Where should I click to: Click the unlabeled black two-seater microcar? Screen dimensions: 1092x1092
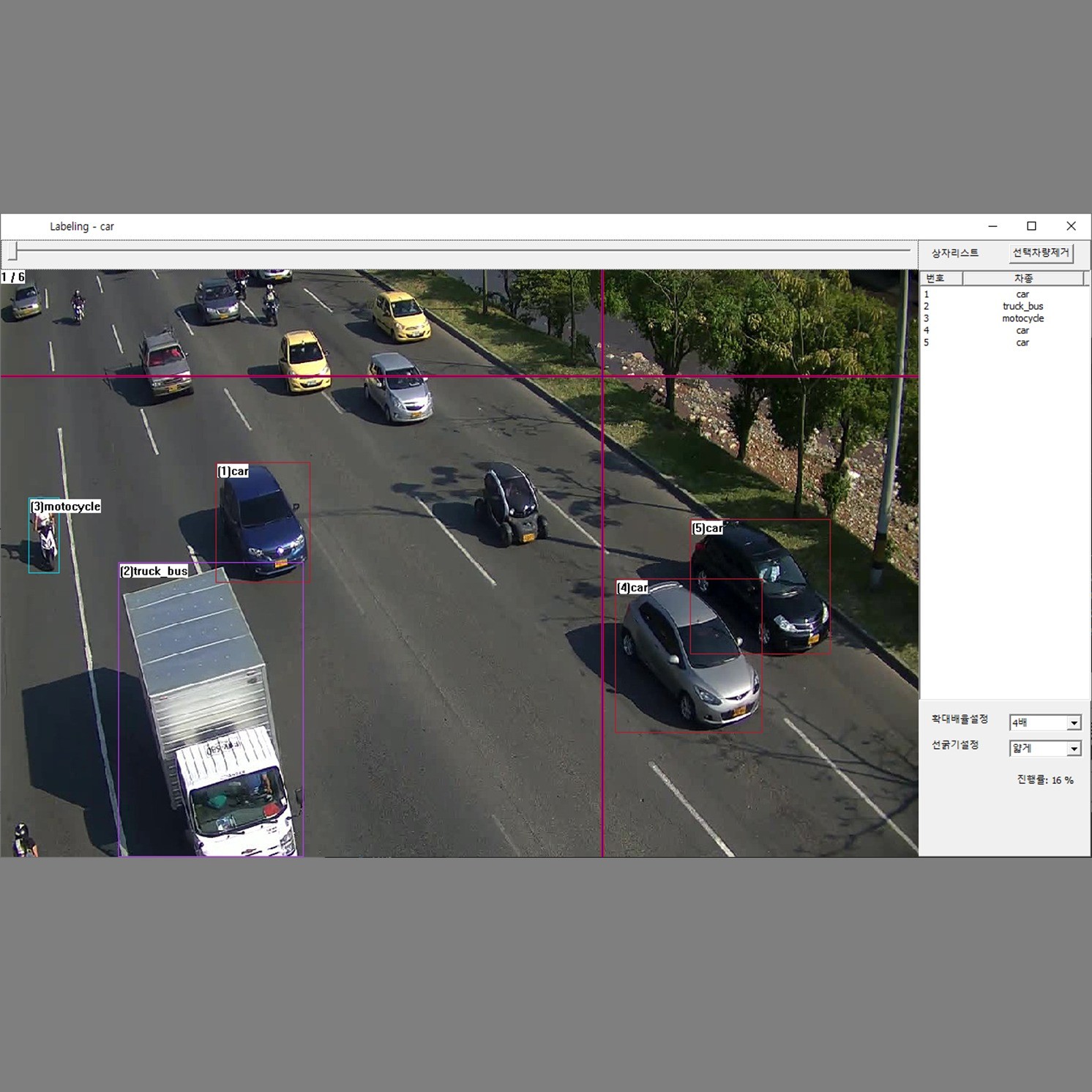click(x=511, y=504)
